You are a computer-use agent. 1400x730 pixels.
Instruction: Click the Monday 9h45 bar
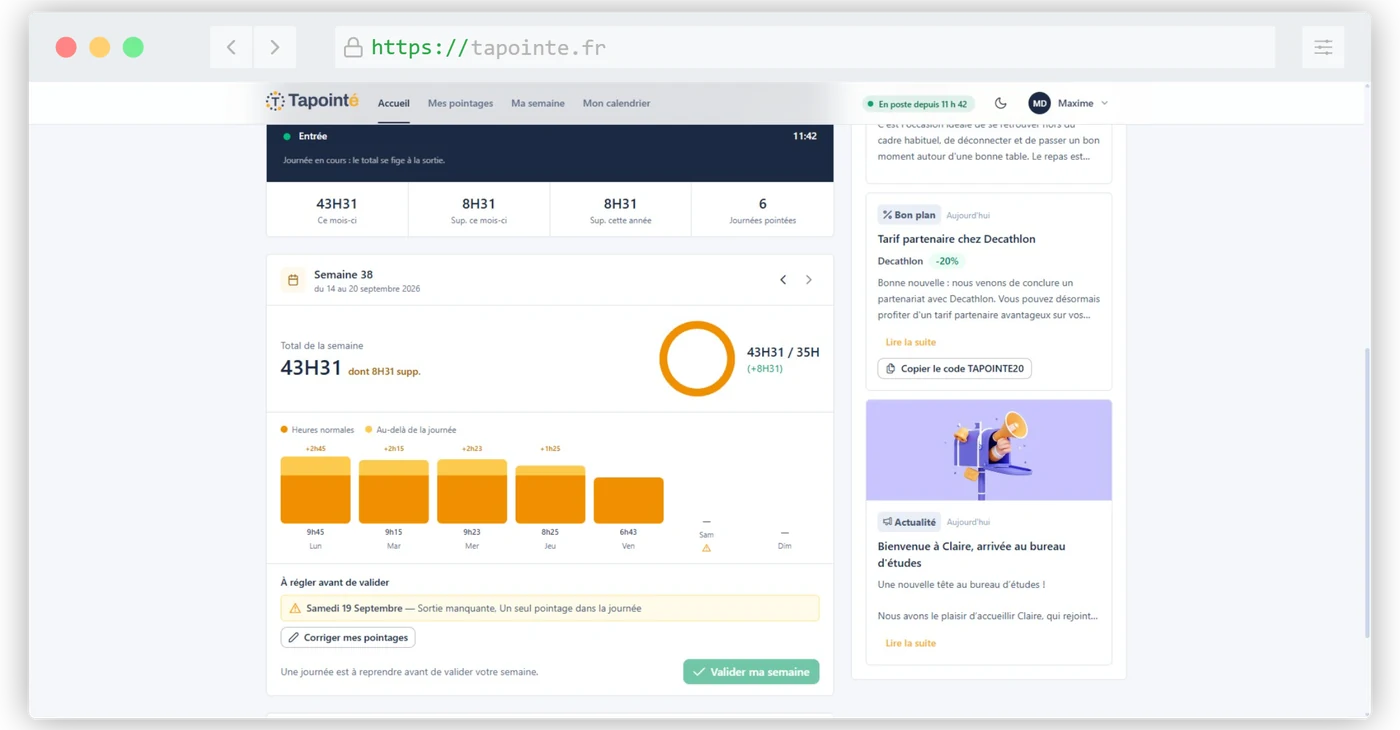pos(315,490)
